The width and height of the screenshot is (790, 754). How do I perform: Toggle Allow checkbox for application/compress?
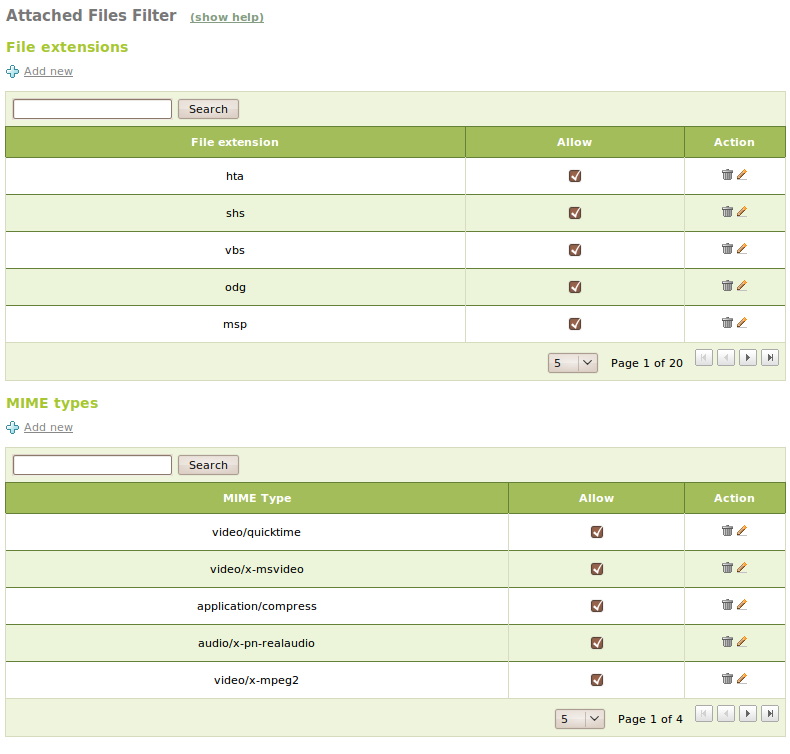(597, 606)
